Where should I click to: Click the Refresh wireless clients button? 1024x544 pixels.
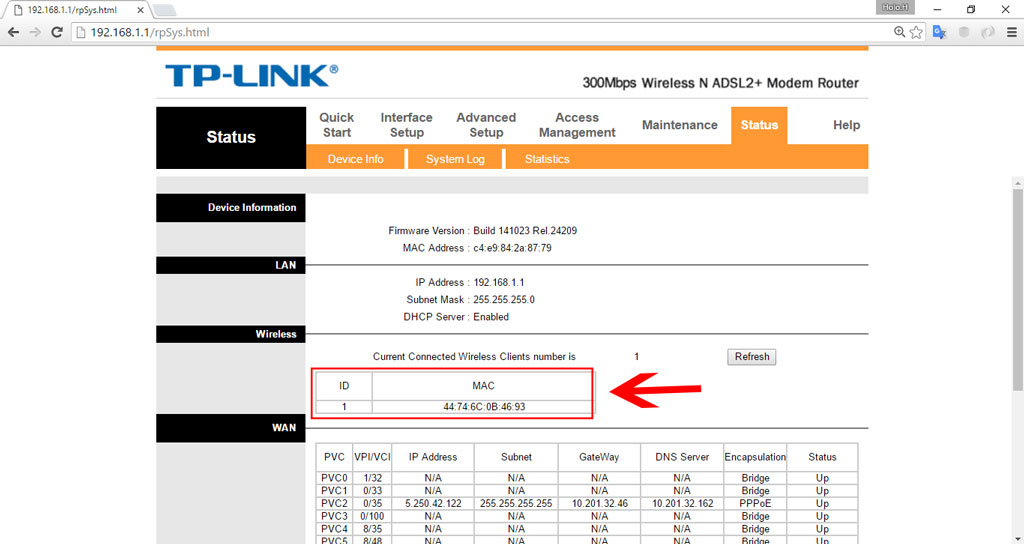click(x=752, y=357)
